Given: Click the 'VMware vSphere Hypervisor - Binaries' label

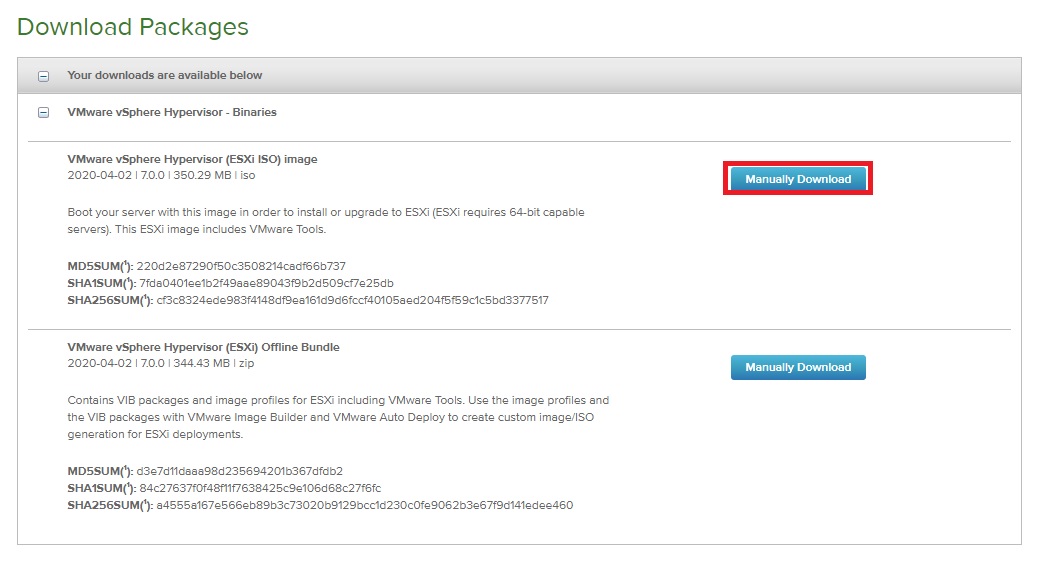Looking at the screenshot, I should pyautogui.click(x=172, y=112).
